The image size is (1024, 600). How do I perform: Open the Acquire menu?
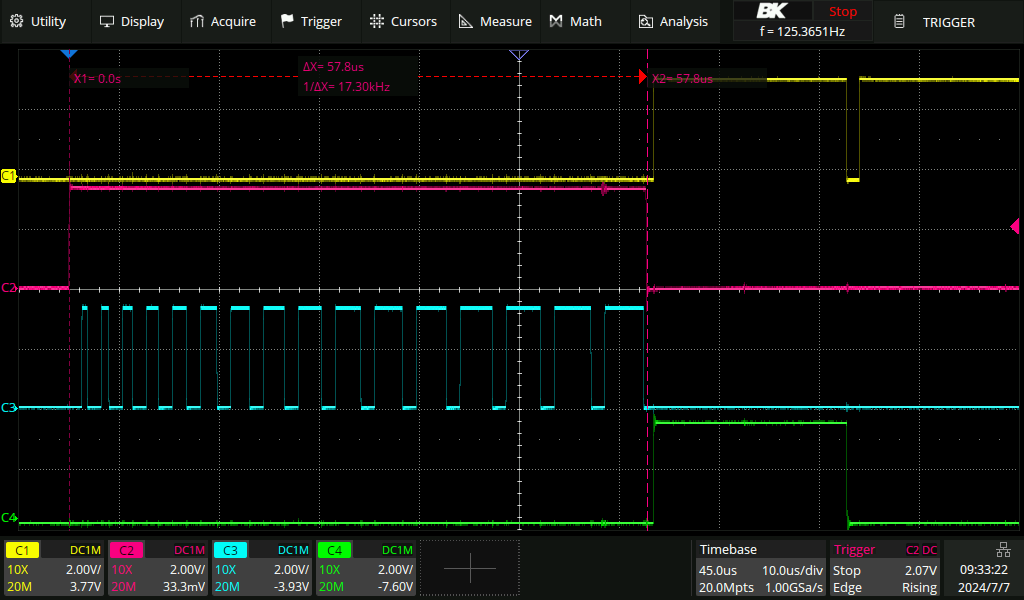(x=223, y=22)
